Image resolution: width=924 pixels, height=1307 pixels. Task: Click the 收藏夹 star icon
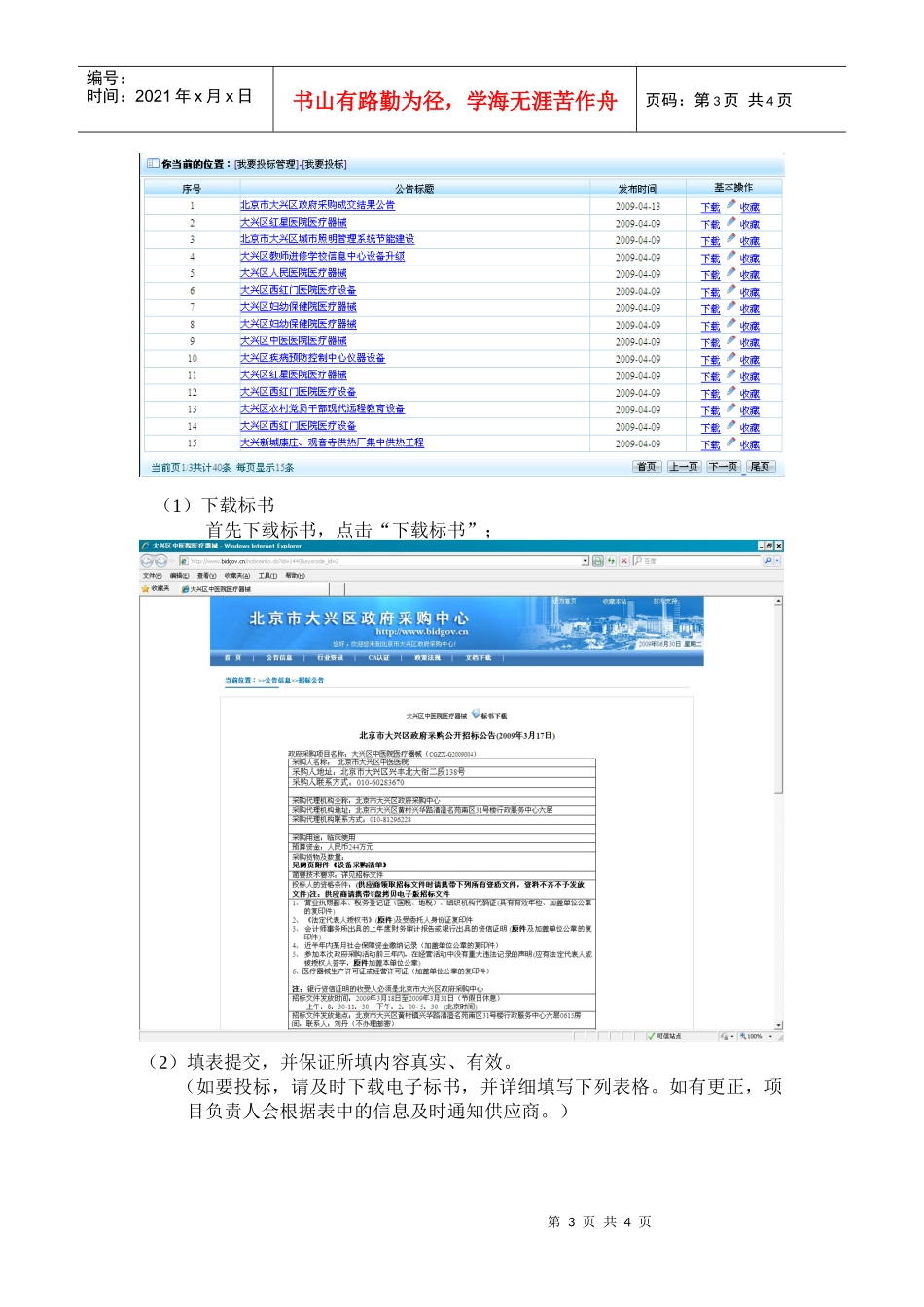(x=147, y=588)
